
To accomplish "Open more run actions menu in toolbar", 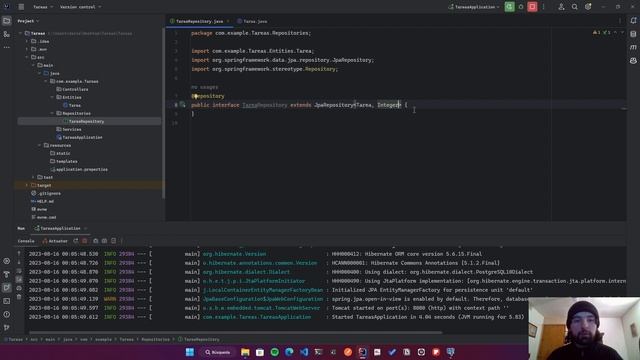I will coord(544,7).
